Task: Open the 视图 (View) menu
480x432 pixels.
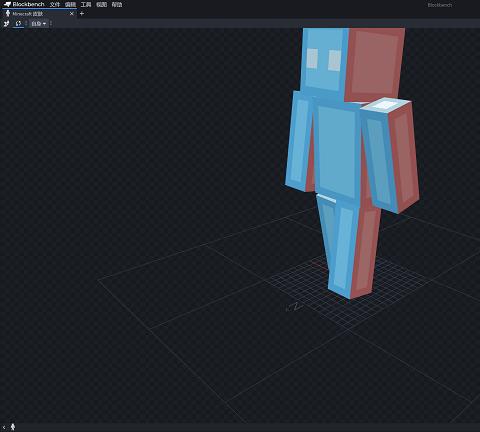Action: [101, 5]
